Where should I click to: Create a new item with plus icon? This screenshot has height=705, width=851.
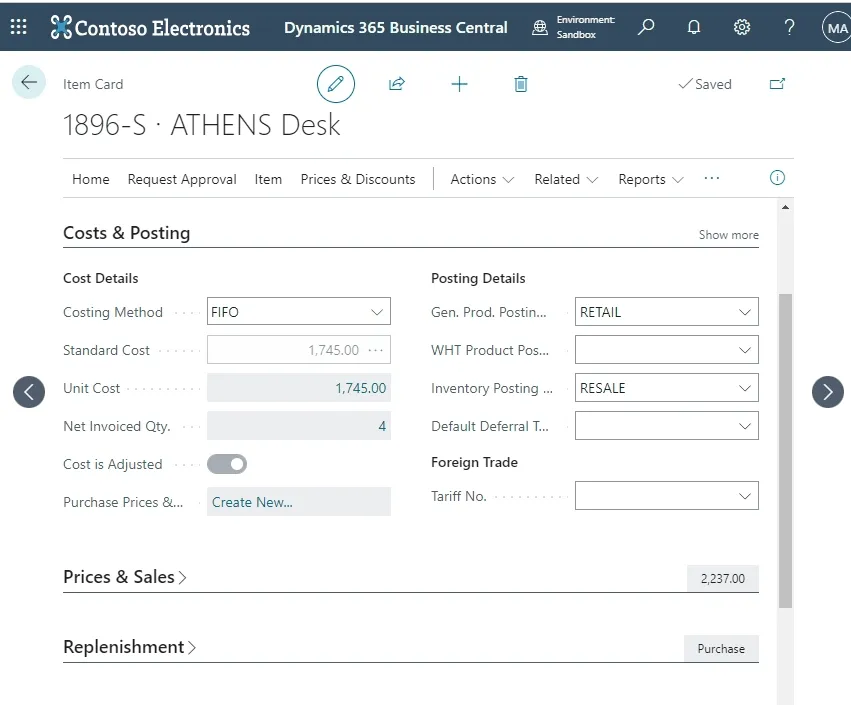[459, 84]
